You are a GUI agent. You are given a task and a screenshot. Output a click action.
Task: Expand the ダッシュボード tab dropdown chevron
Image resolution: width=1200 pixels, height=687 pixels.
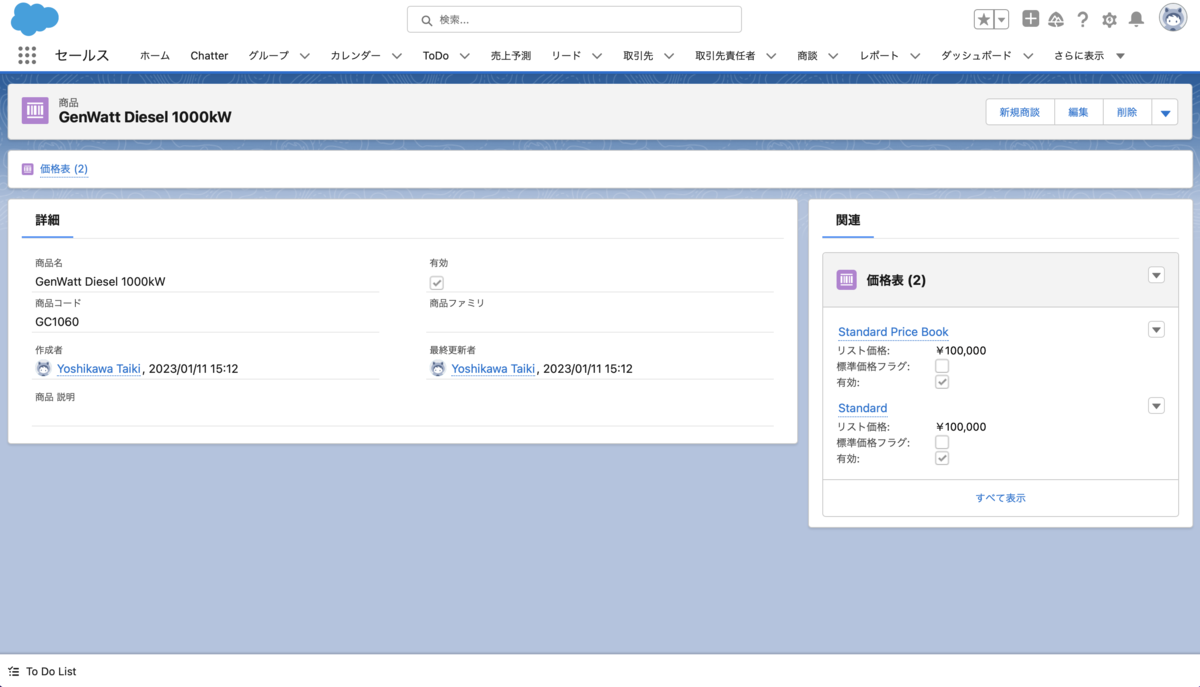tap(1027, 56)
